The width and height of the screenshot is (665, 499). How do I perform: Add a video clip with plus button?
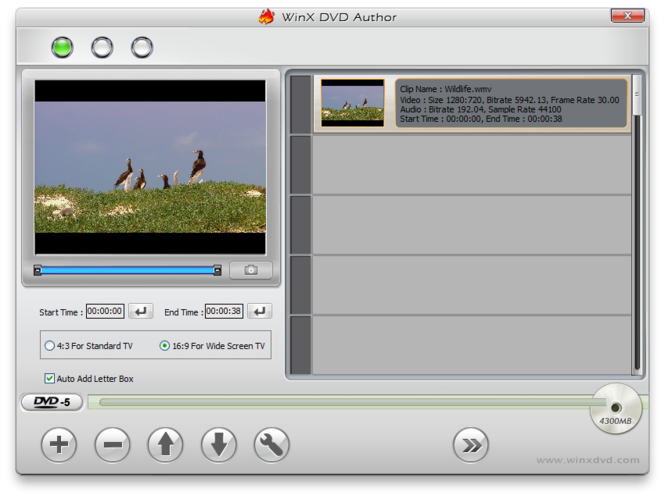(x=59, y=445)
